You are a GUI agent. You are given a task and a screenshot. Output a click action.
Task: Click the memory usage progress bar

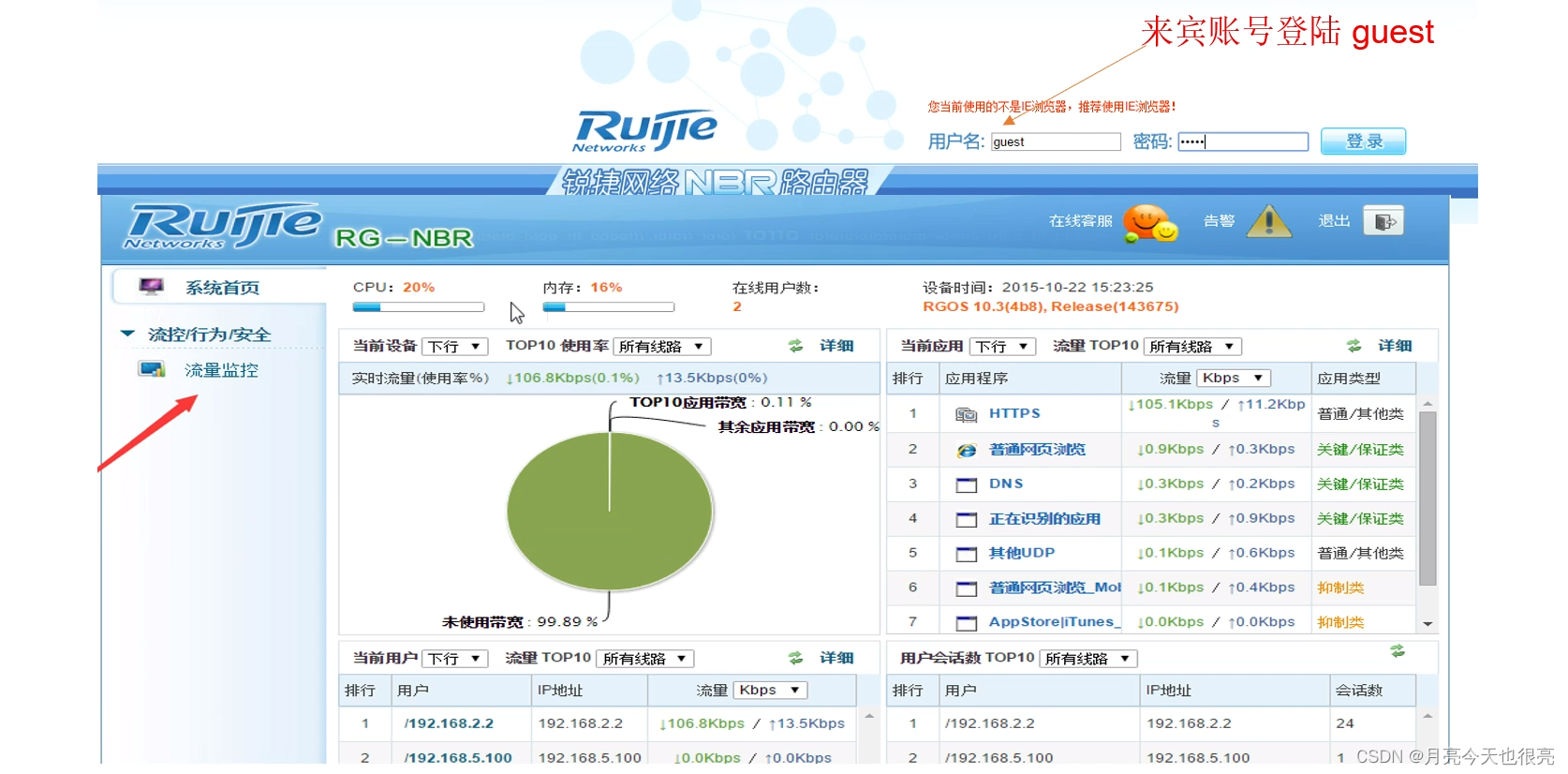pyautogui.click(x=608, y=306)
